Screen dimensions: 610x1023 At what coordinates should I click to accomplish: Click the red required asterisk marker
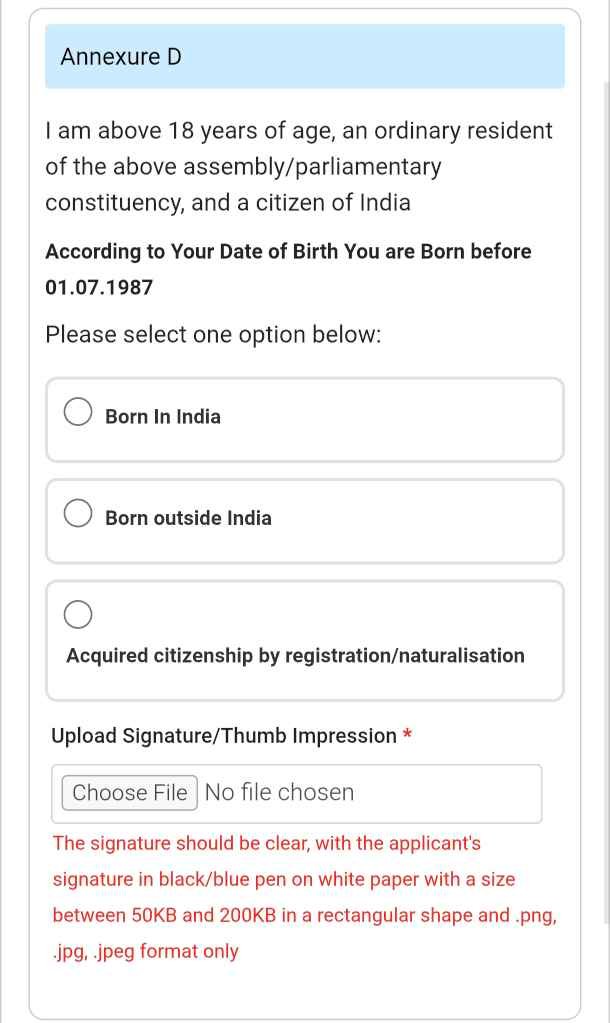click(x=407, y=736)
